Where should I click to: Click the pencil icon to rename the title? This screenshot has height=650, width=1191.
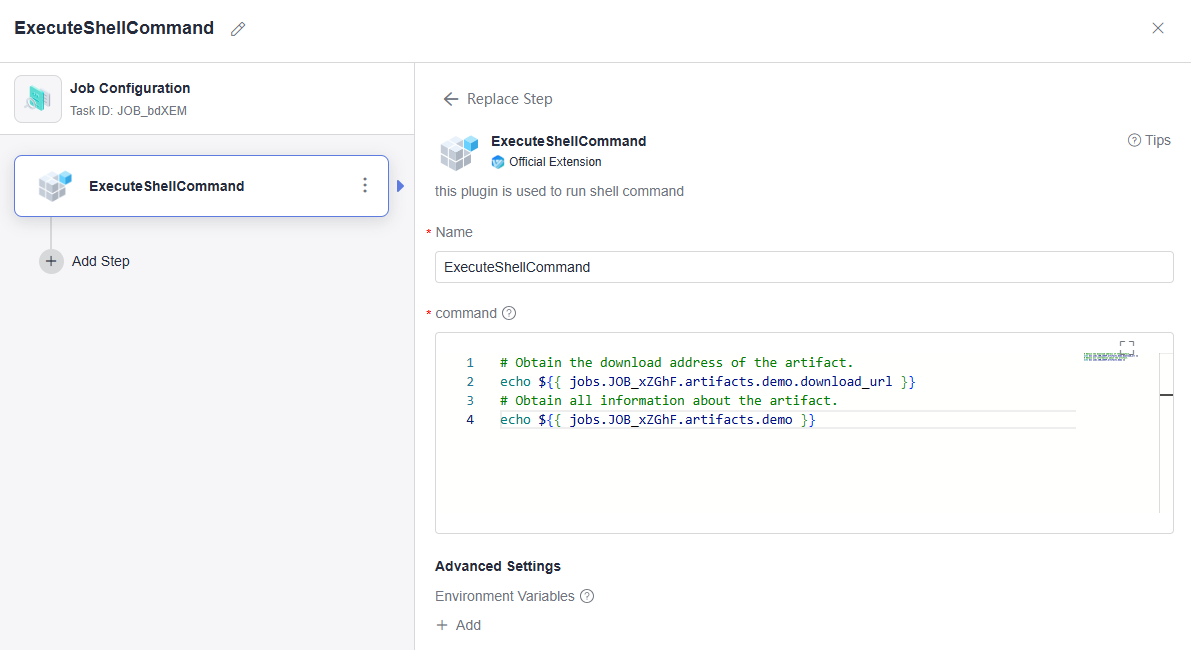238,29
